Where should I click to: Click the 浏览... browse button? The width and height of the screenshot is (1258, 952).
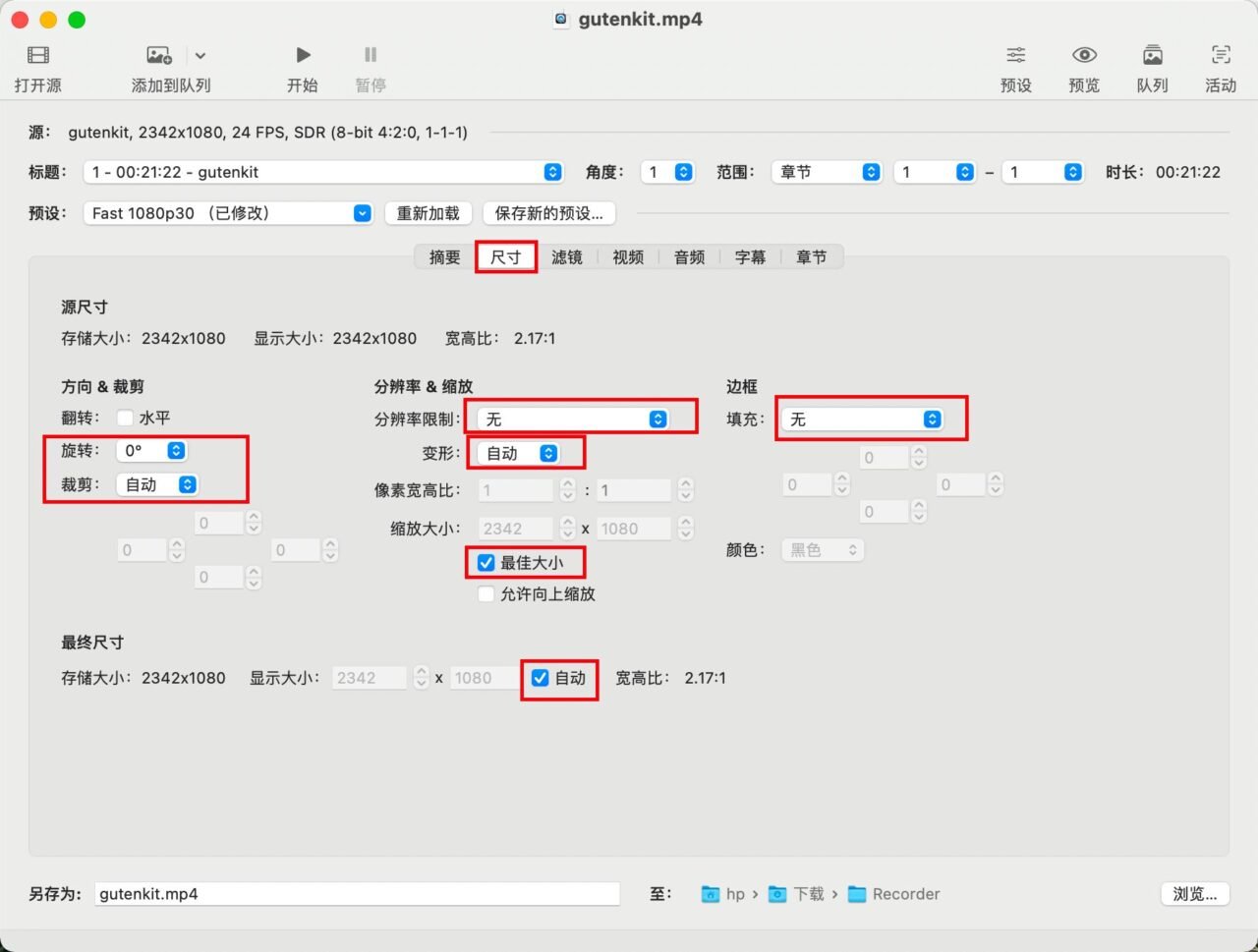[x=1194, y=894]
